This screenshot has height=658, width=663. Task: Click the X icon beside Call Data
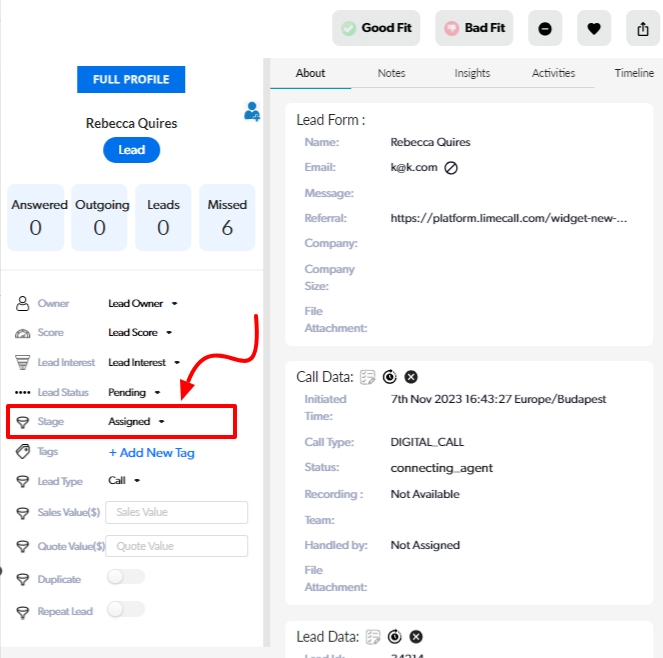click(x=411, y=377)
